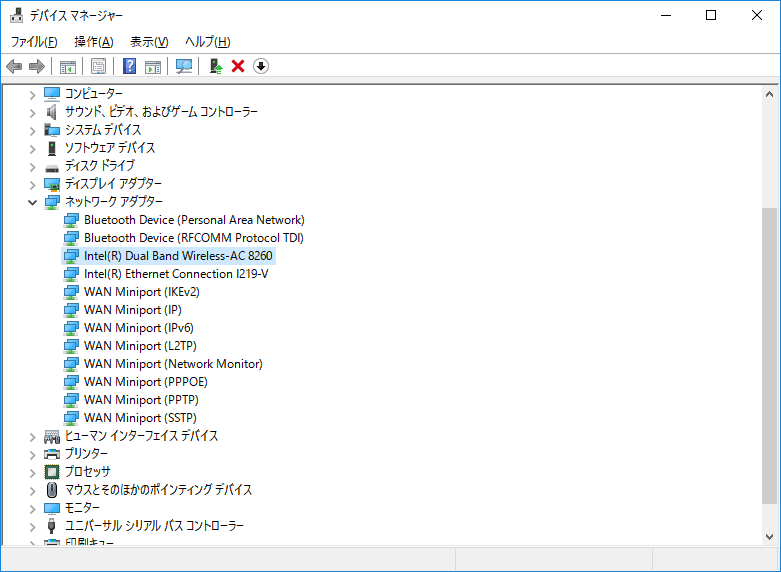Select WAN Miniport (L2TP)

tap(140, 346)
